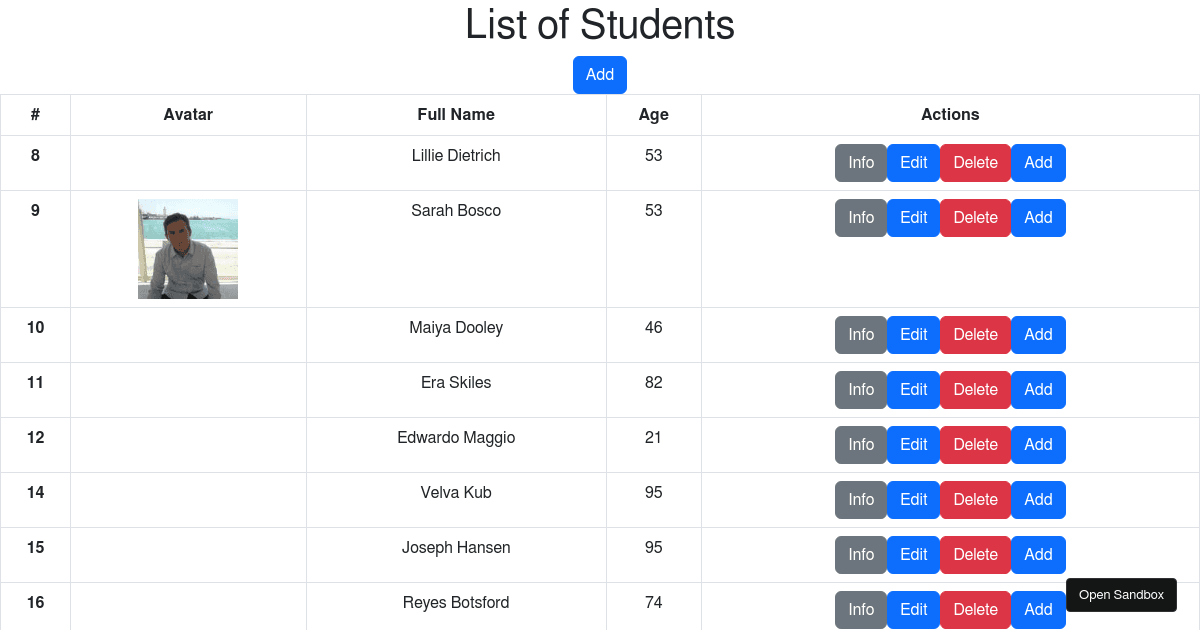Select the Actions column header
The image size is (1200, 630).
950,114
